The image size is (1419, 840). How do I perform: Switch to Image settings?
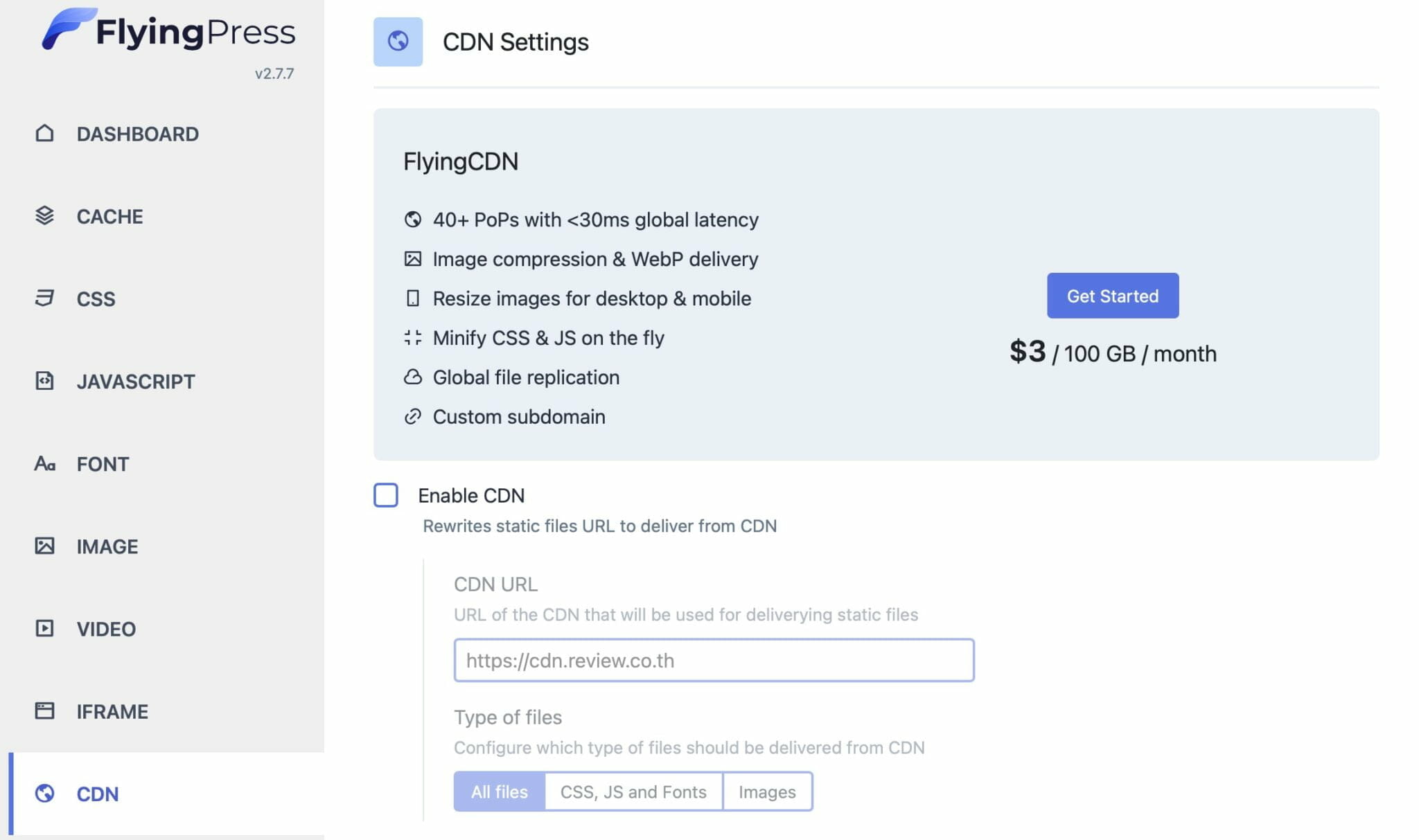pyautogui.click(x=107, y=546)
